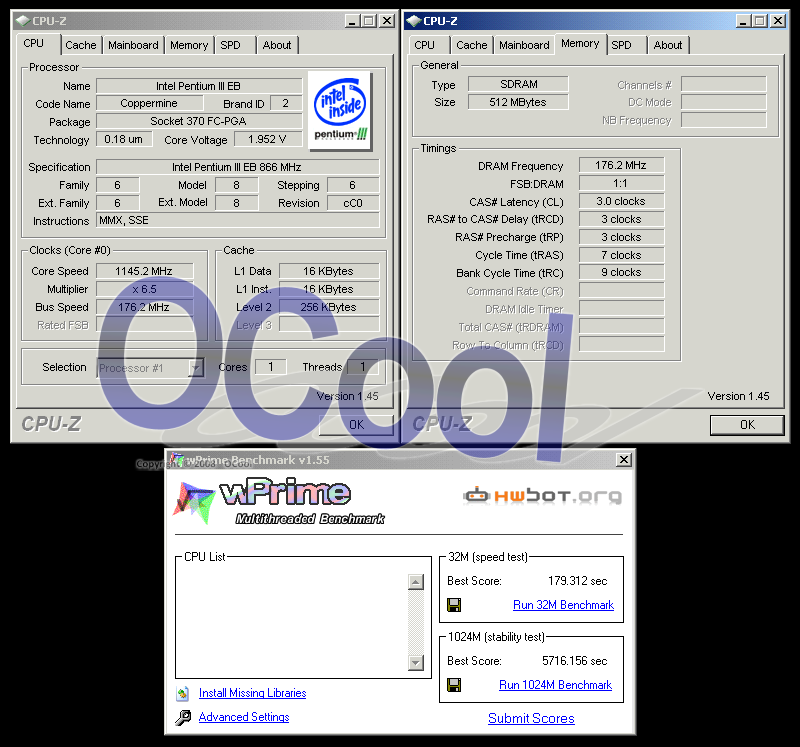Click Submit Scores link
800x747 pixels.
pyautogui.click(x=531, y=718)
